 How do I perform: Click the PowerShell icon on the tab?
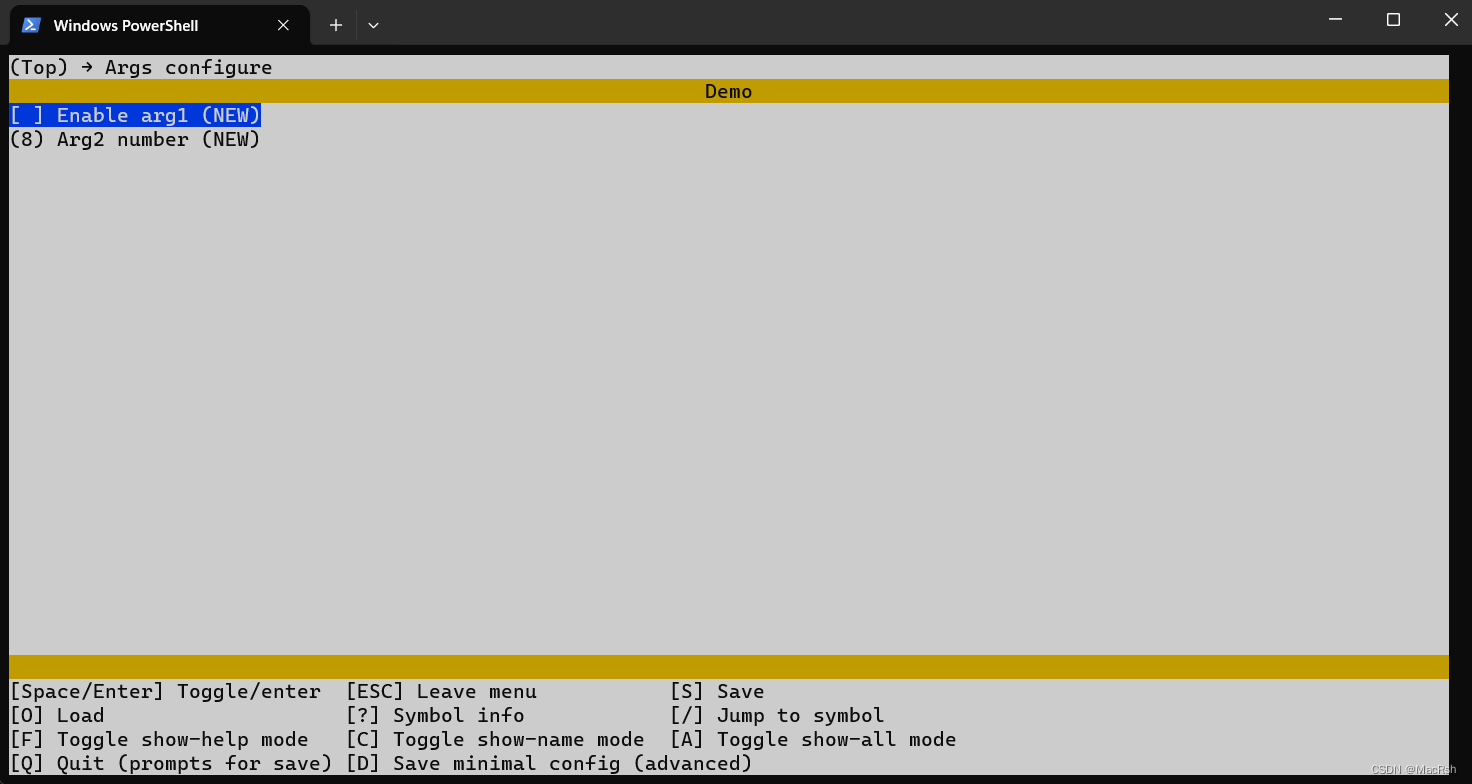click(x=31, y=25)
